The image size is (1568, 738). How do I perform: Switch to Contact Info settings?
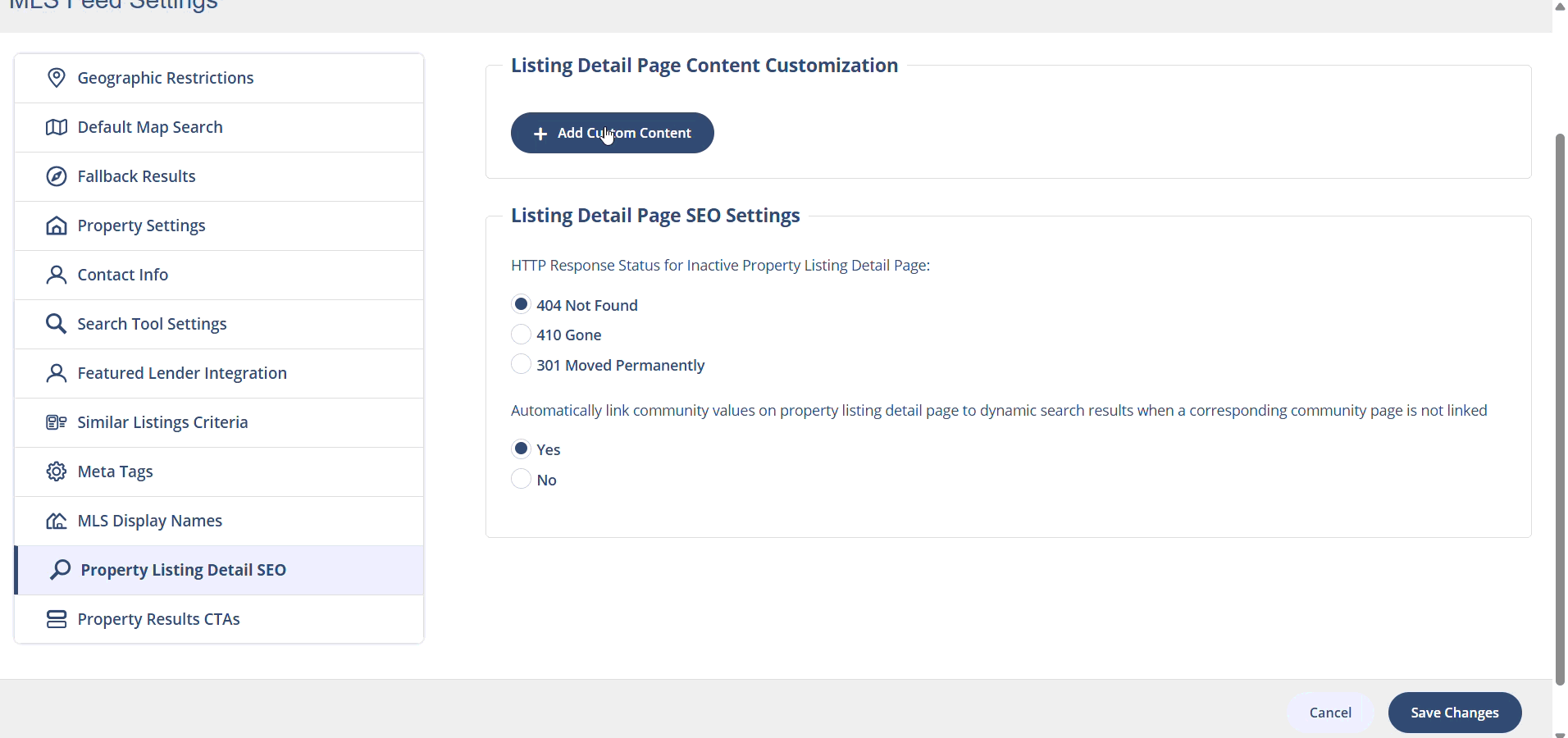219,275
